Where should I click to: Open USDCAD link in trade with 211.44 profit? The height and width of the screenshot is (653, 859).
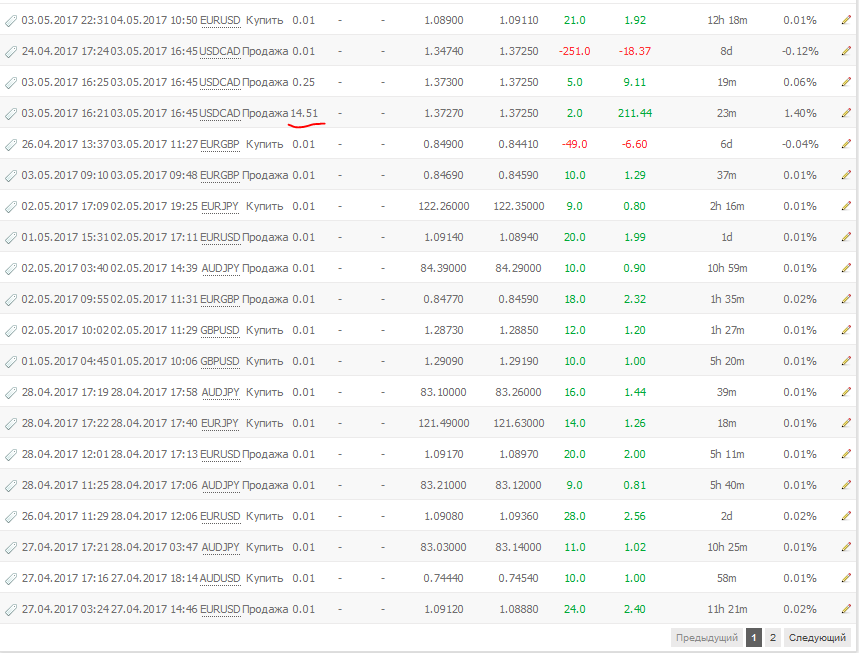tap(220, 113)
